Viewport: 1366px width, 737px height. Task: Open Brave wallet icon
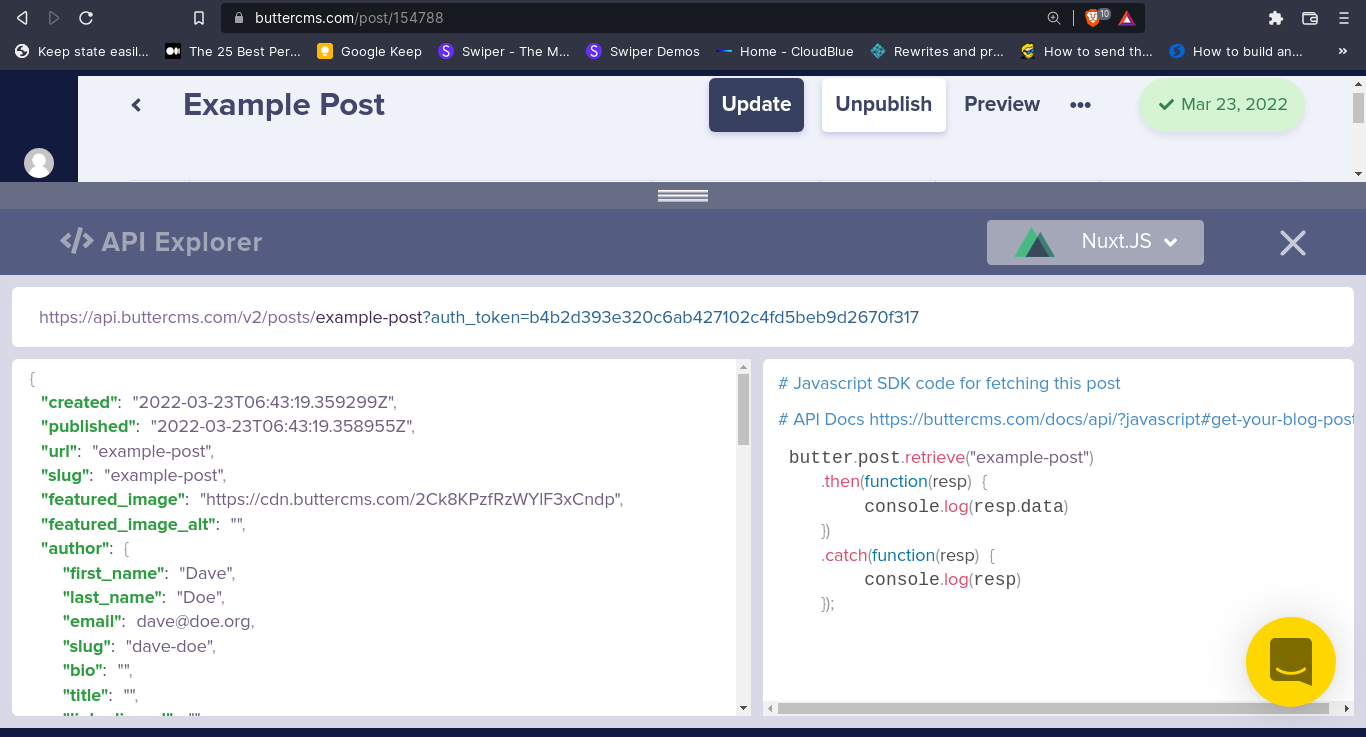(1310, 18)
